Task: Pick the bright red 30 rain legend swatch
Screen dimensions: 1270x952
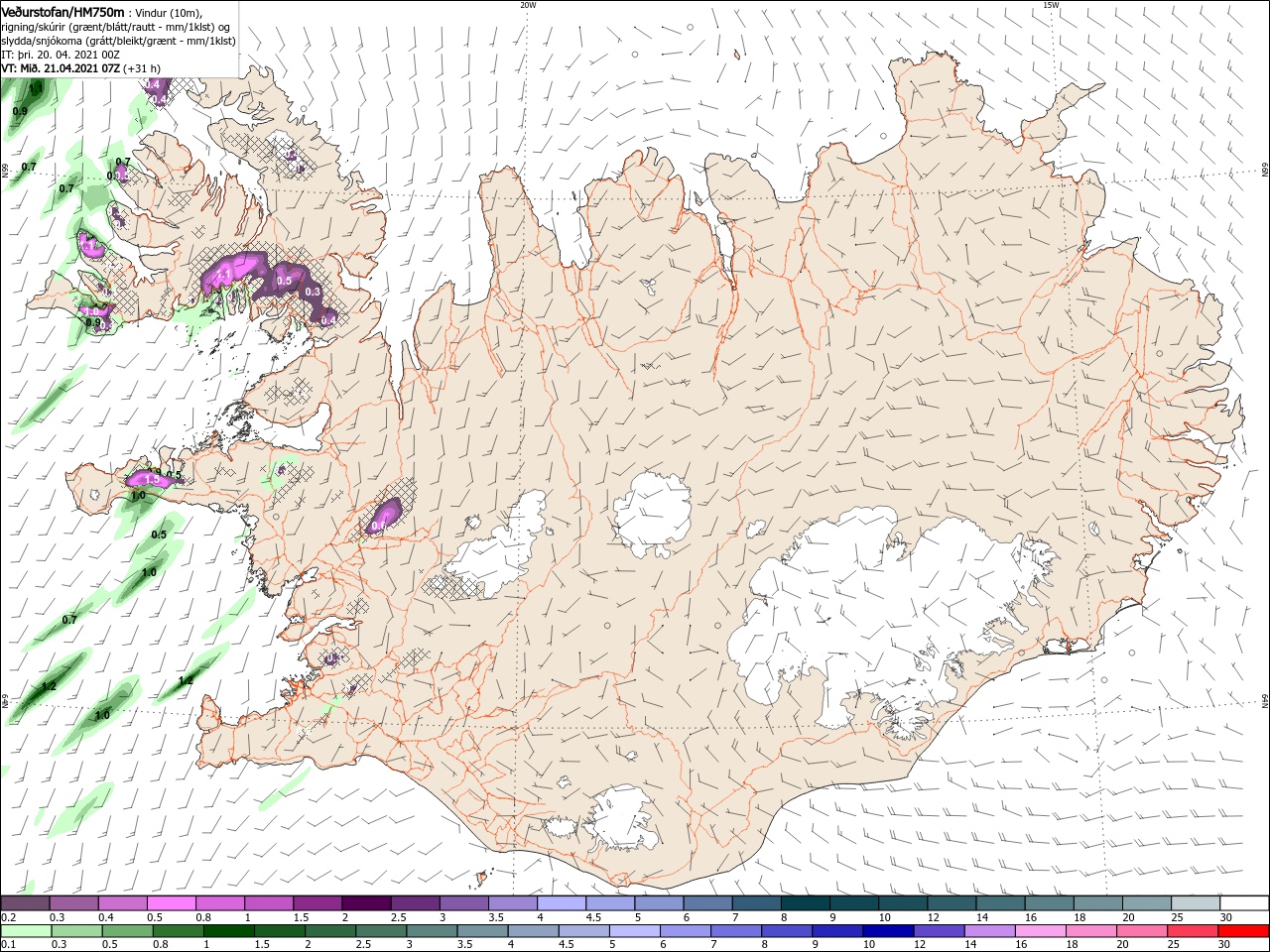Action: coord(1244,931)
